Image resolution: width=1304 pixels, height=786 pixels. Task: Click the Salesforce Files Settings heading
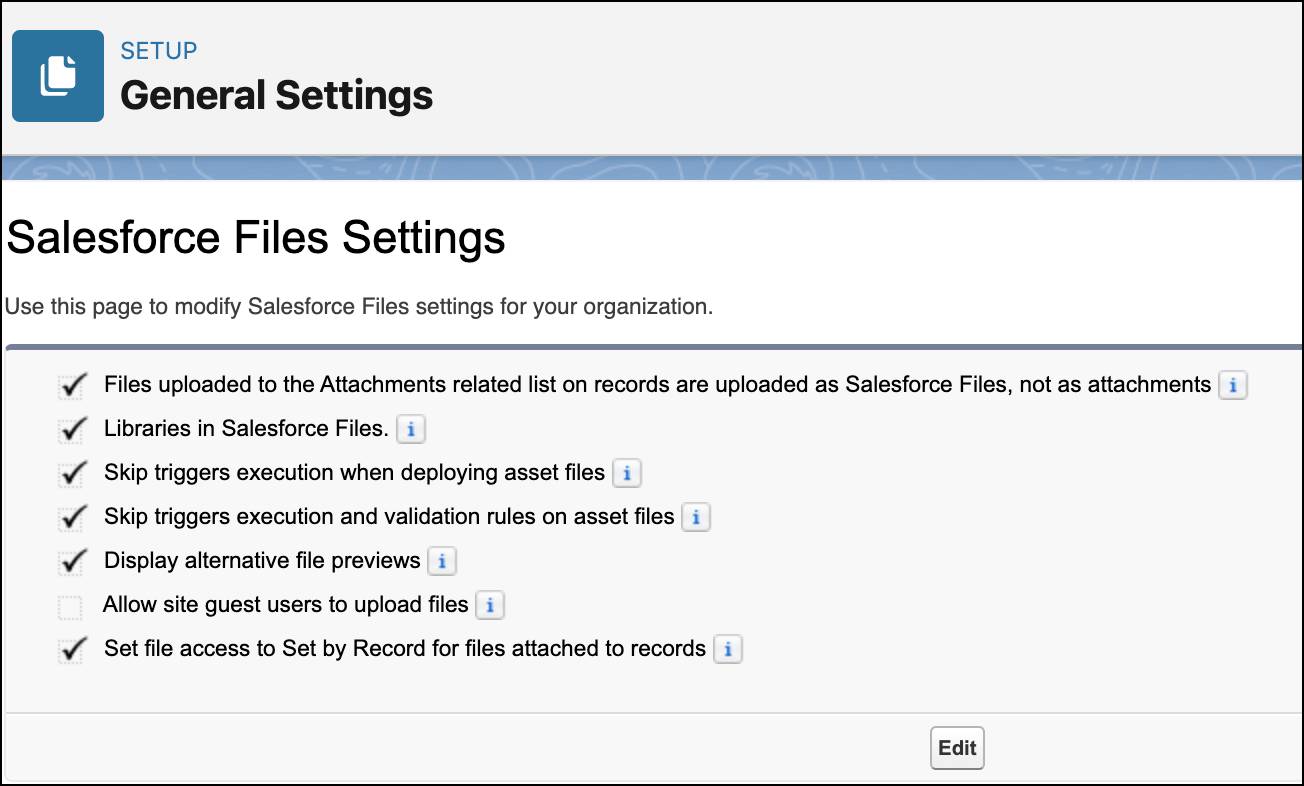[256, 238]
